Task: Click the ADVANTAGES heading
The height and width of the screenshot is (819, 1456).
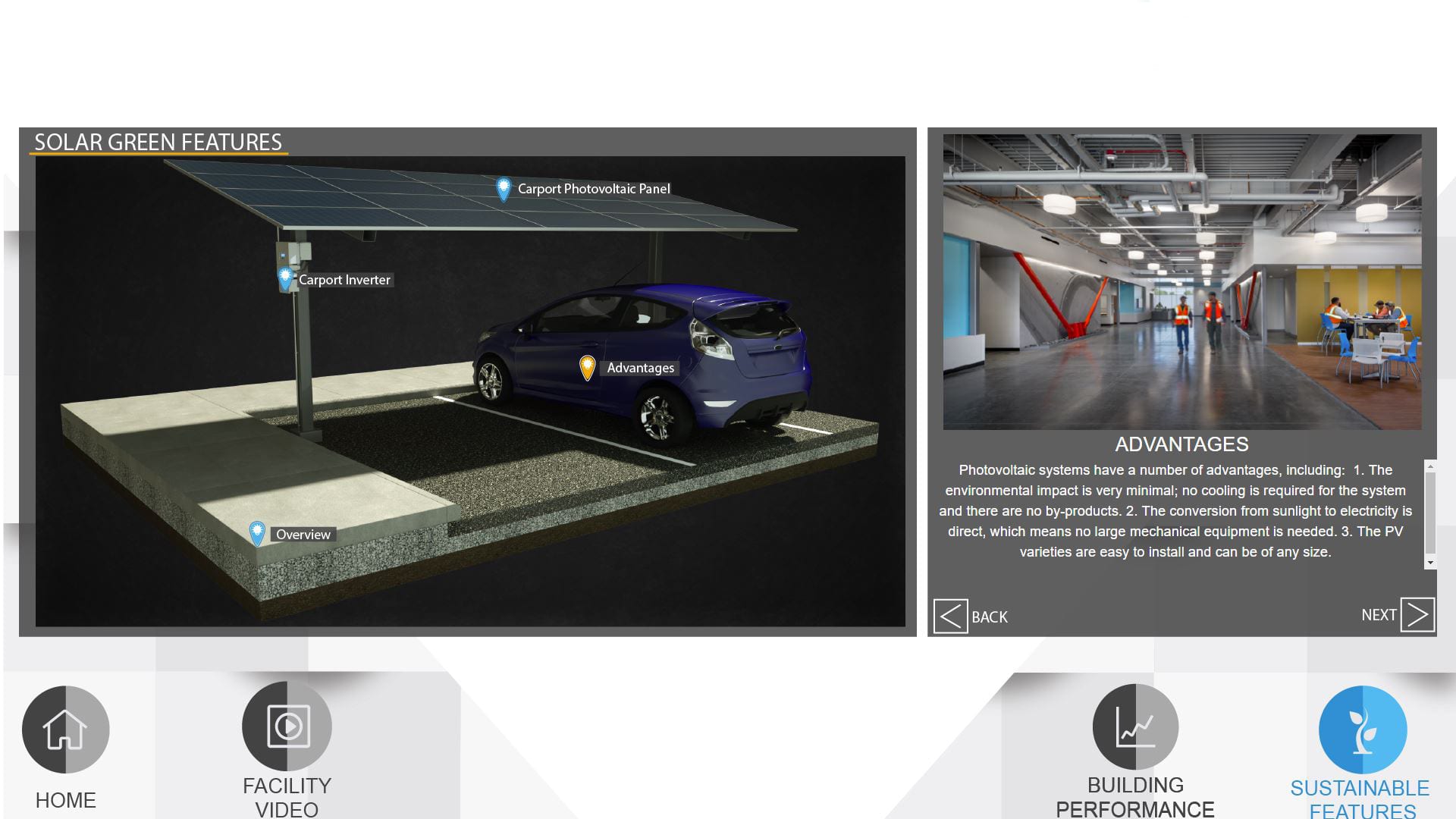Action: tap(1181, 444)
